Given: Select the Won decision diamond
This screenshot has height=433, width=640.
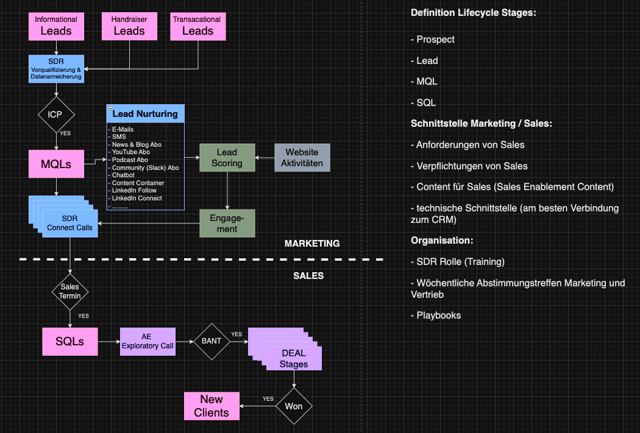Looking at the screenshot, I should coord(295,406).
